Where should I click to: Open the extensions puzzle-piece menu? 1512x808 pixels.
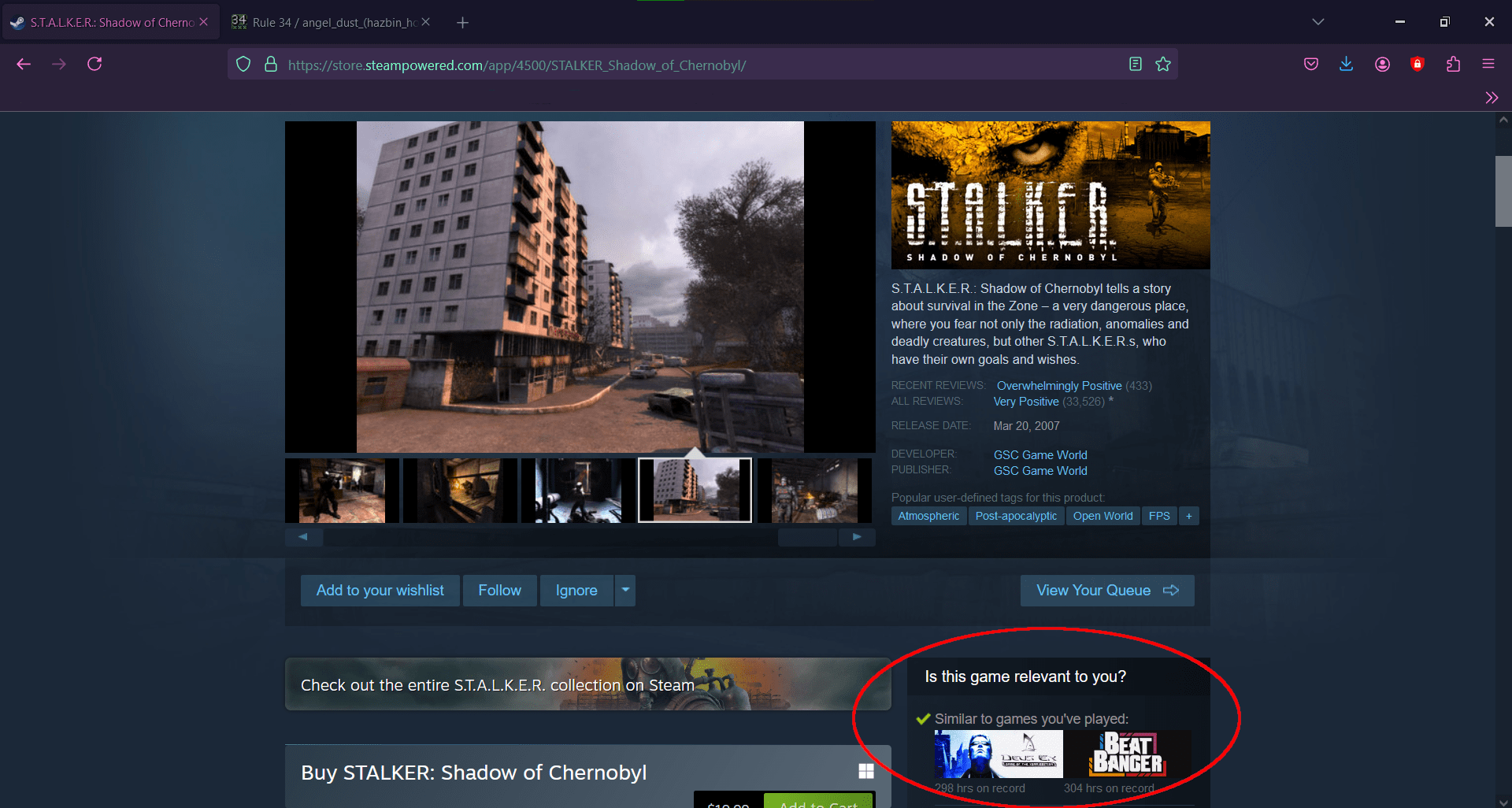point(1453,65)
